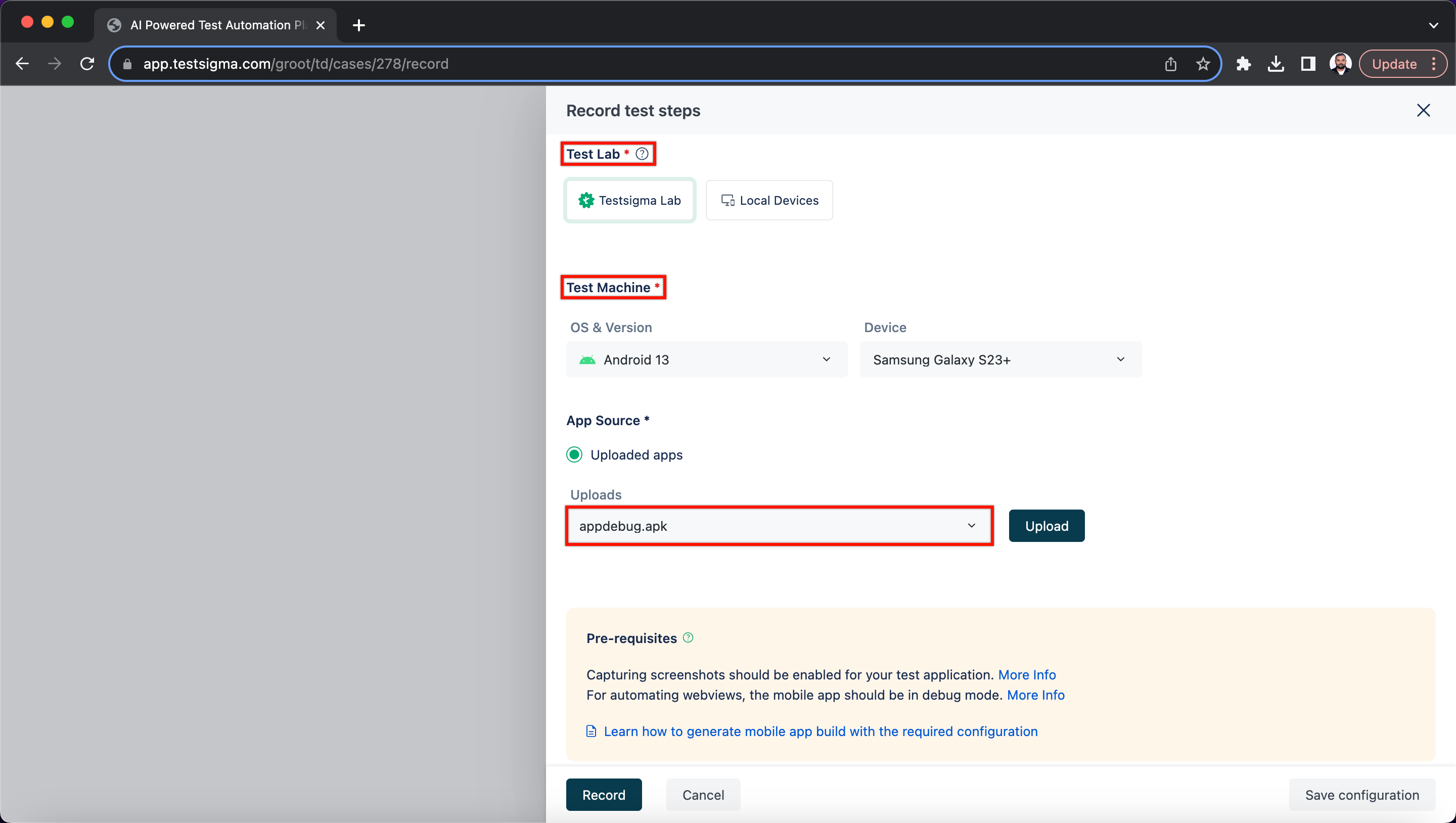The height and width of the screenshot is (823, 1456).
Task: Click the Upload button
Action: (1046, 526)
